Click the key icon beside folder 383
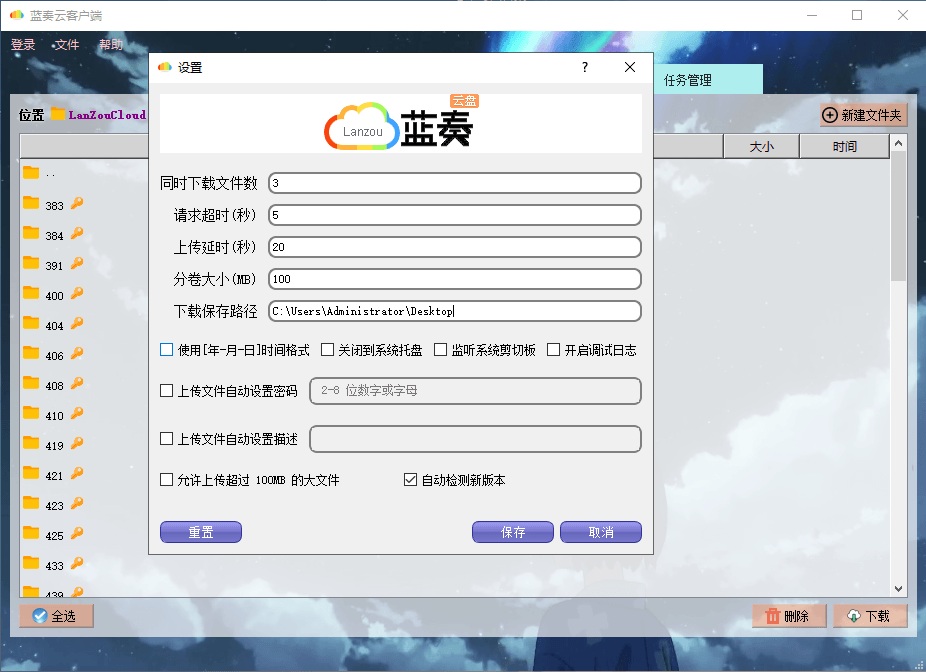Image resolution: width=926 pixels, height=672 pixels. point(77,203)
